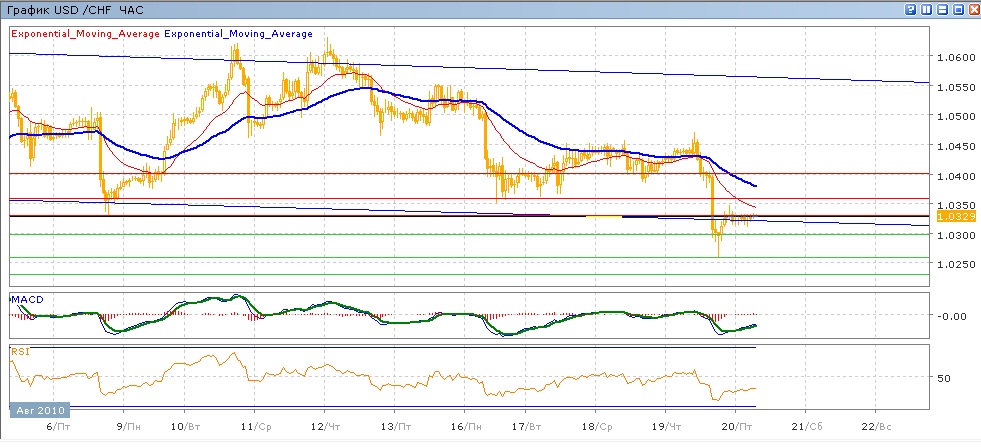Click the MACD -0.00 axis label
Viewport: 981px width, 448px height.
coord(951,316)
